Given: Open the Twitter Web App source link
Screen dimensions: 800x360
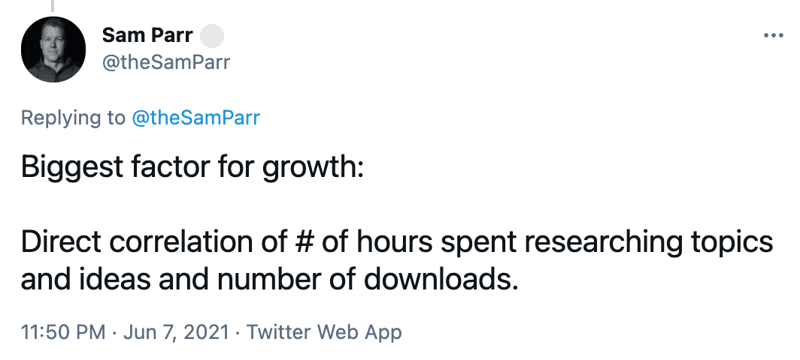Looking at the screenshot, I should click(324, 332).
